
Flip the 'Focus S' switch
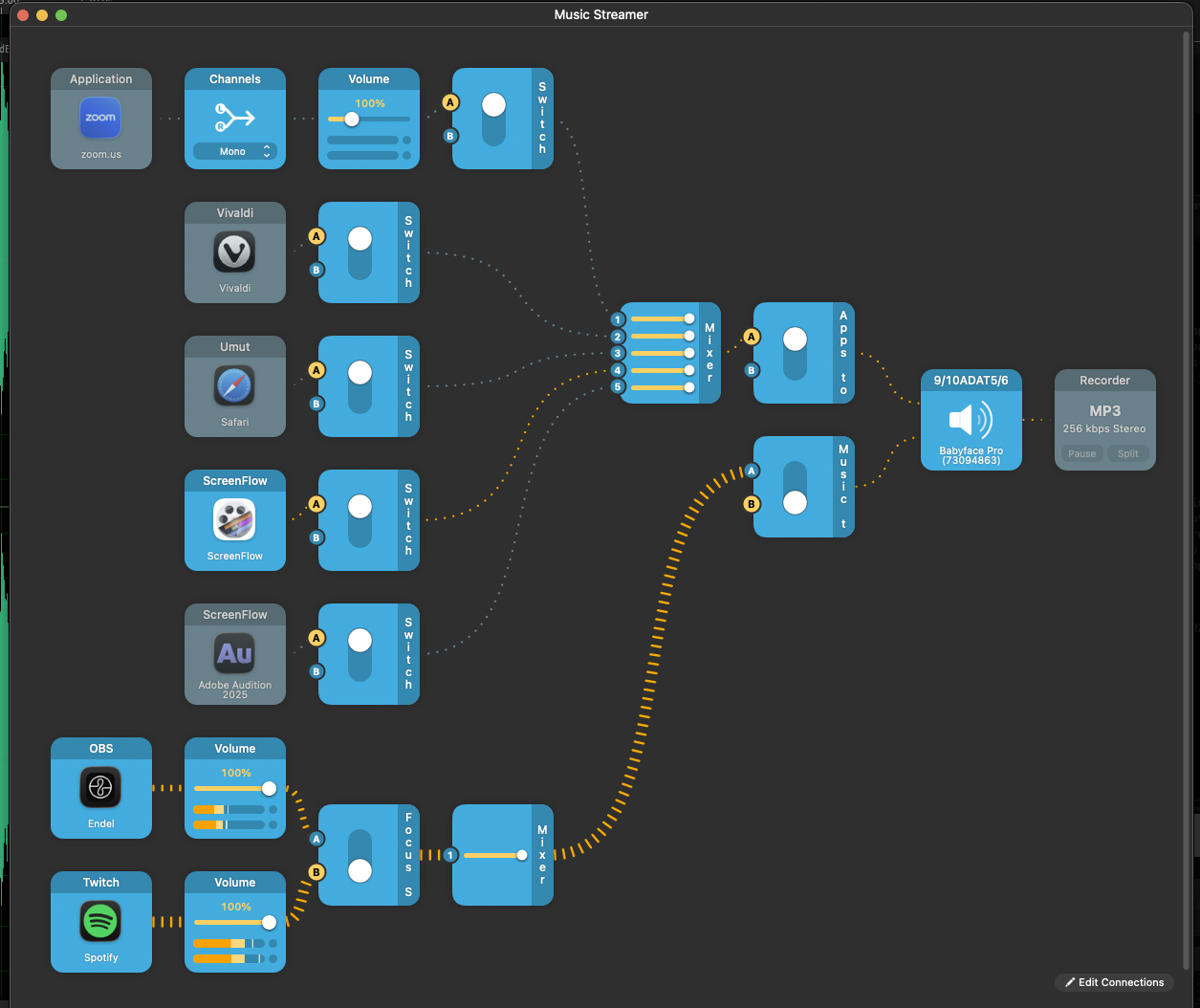360,855
